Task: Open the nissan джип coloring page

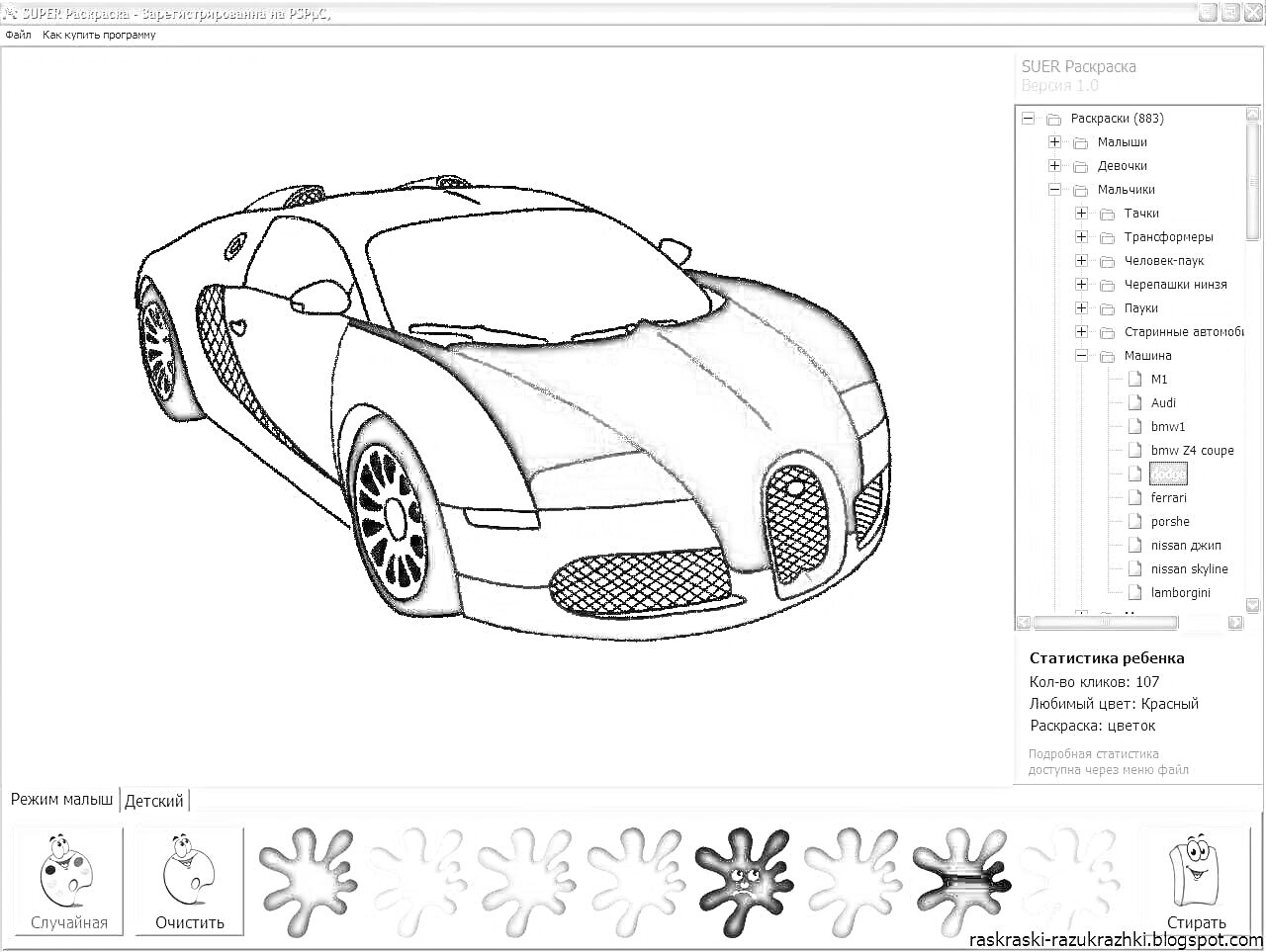Action: pos(1186,546)
